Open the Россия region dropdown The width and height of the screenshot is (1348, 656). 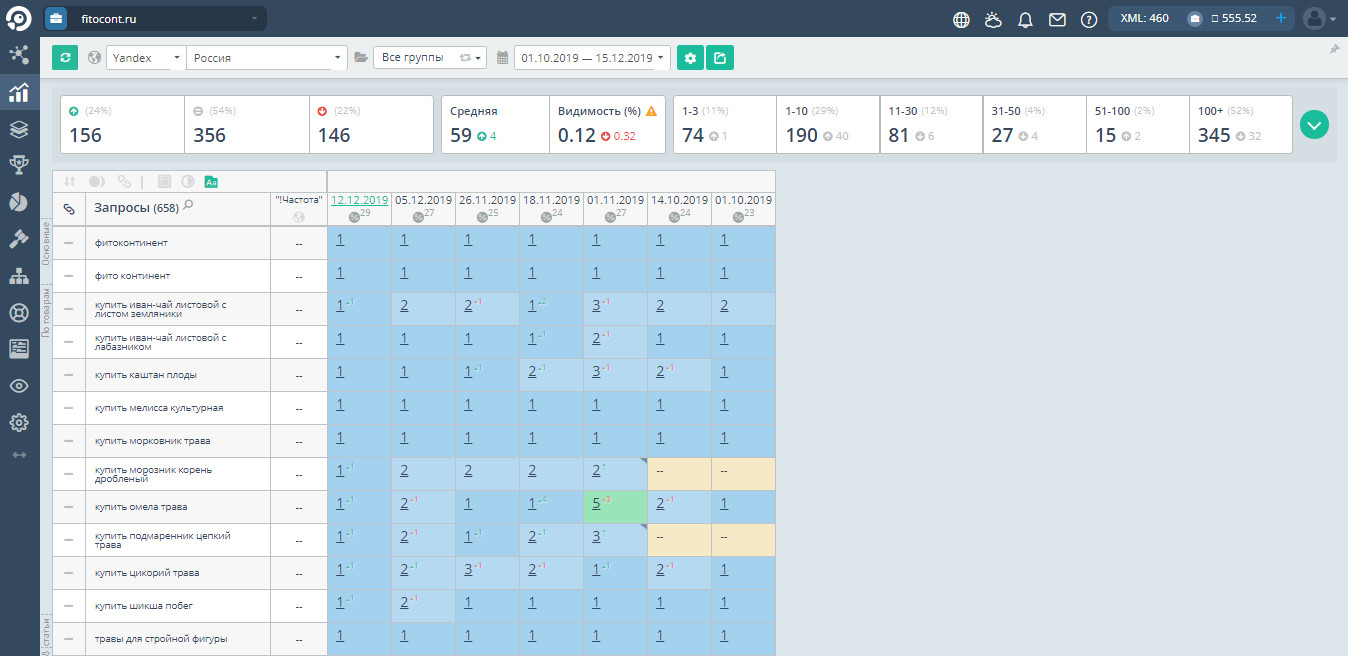266,58
